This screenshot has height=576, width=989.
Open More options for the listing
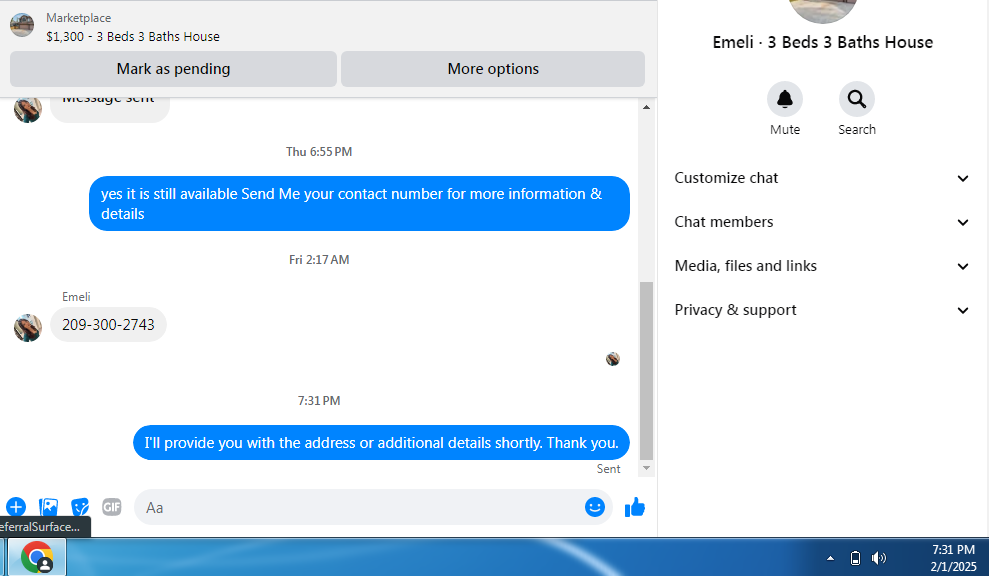[x=493, y=69]
